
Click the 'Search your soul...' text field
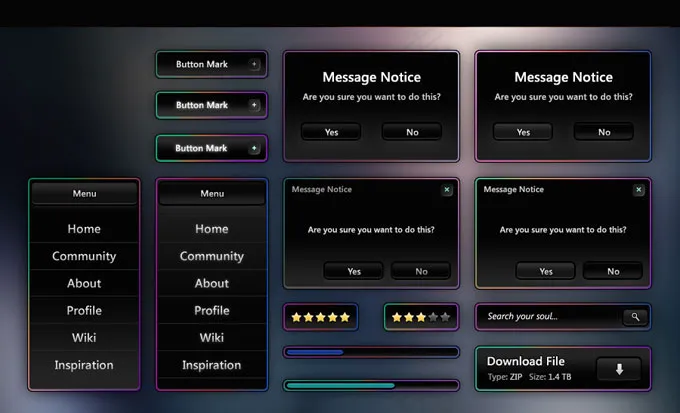(x=548, y=317)
